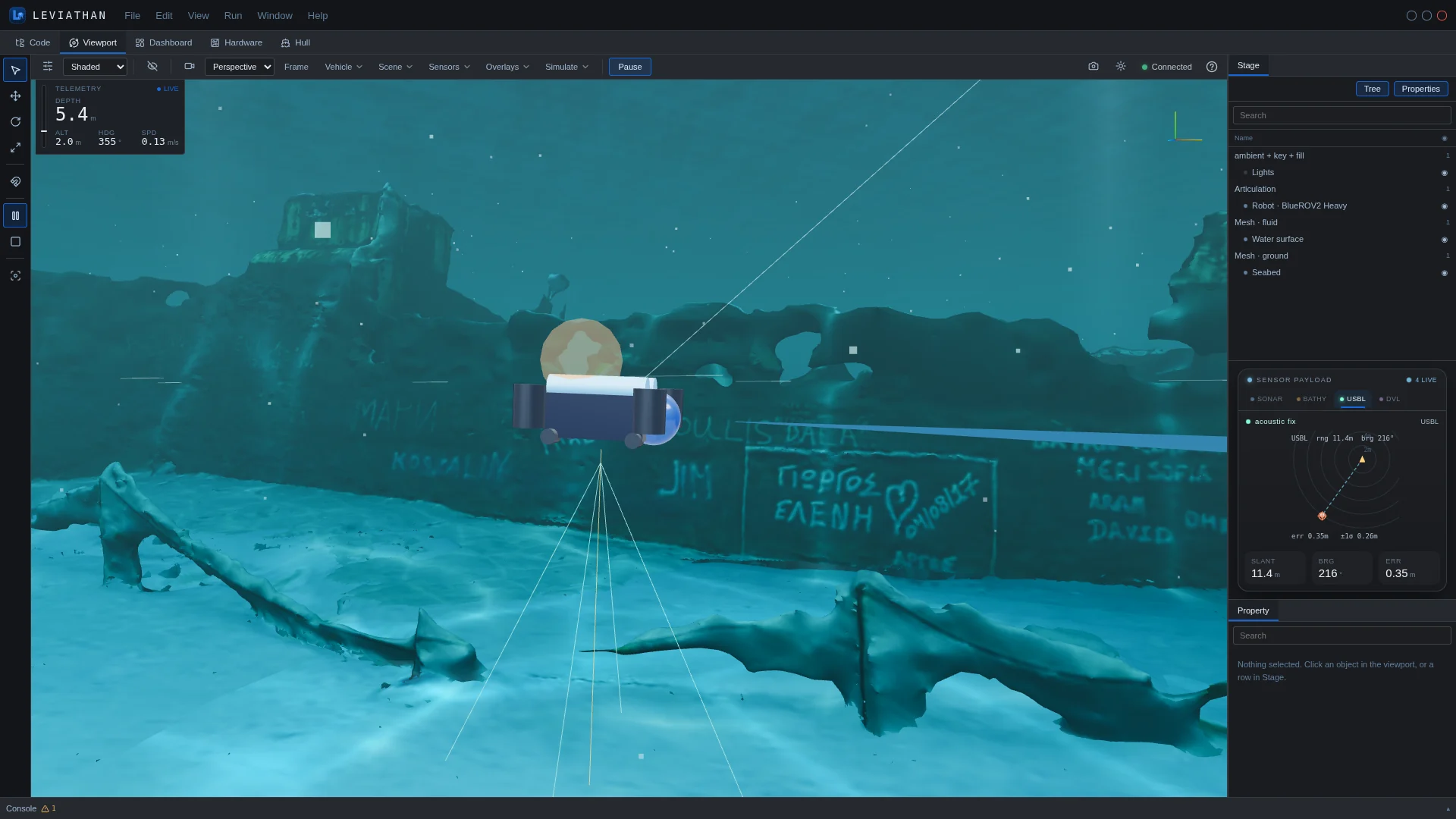The width and height of the screenshot is (1456, 819).
Task: Click the console warning triangle icon
Action: [x=45, y=809]
